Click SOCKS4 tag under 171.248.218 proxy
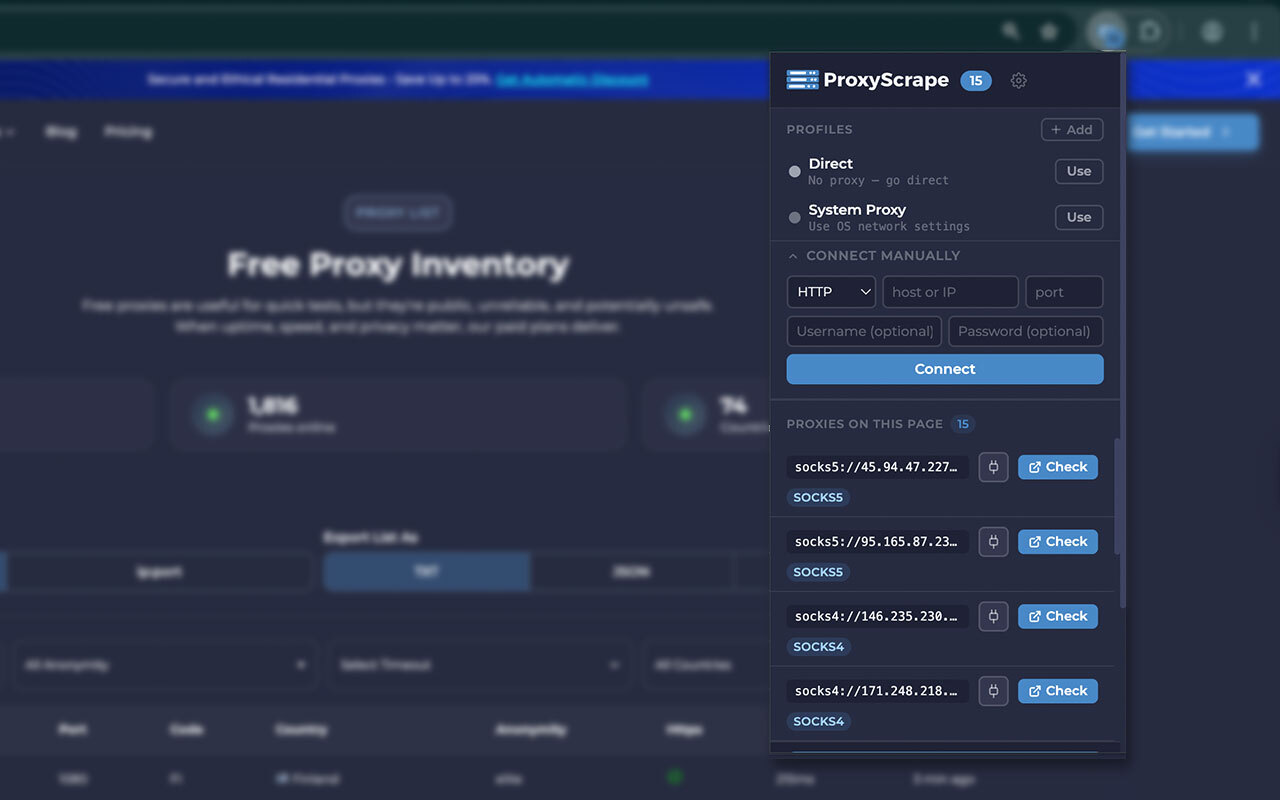This screenshot has width=1280, height=800. (x=818, y=721)
